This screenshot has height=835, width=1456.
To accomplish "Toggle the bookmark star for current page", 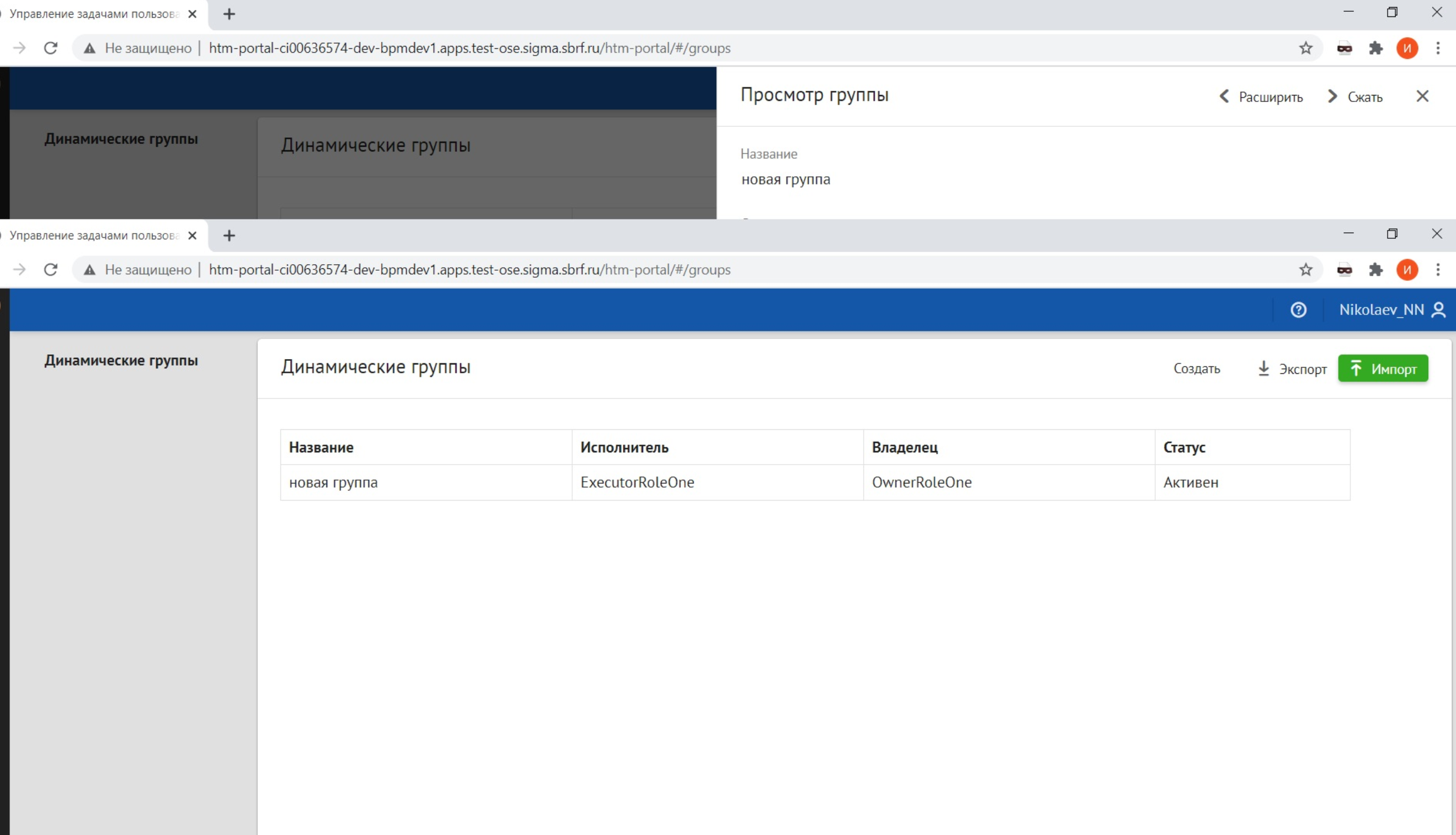I will pyautogui.click(x=1306, y=269).
